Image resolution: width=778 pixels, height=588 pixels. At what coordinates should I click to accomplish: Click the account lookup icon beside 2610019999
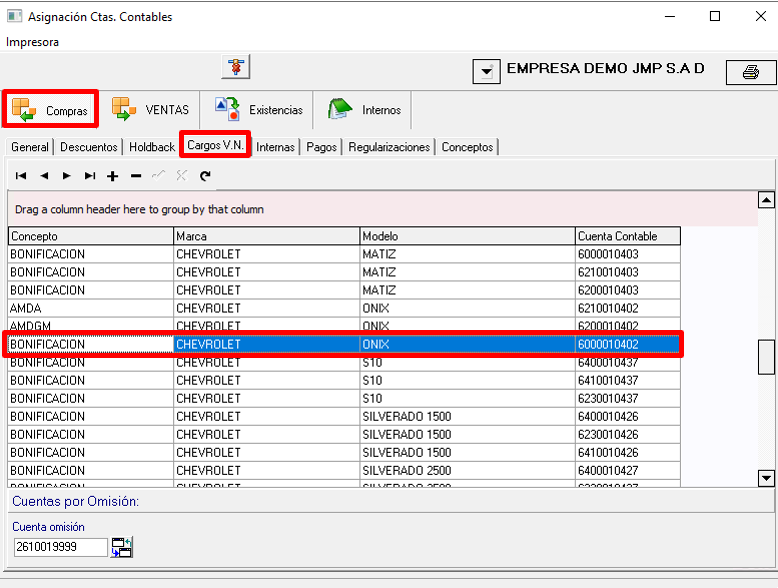click(x=122, y=547)
